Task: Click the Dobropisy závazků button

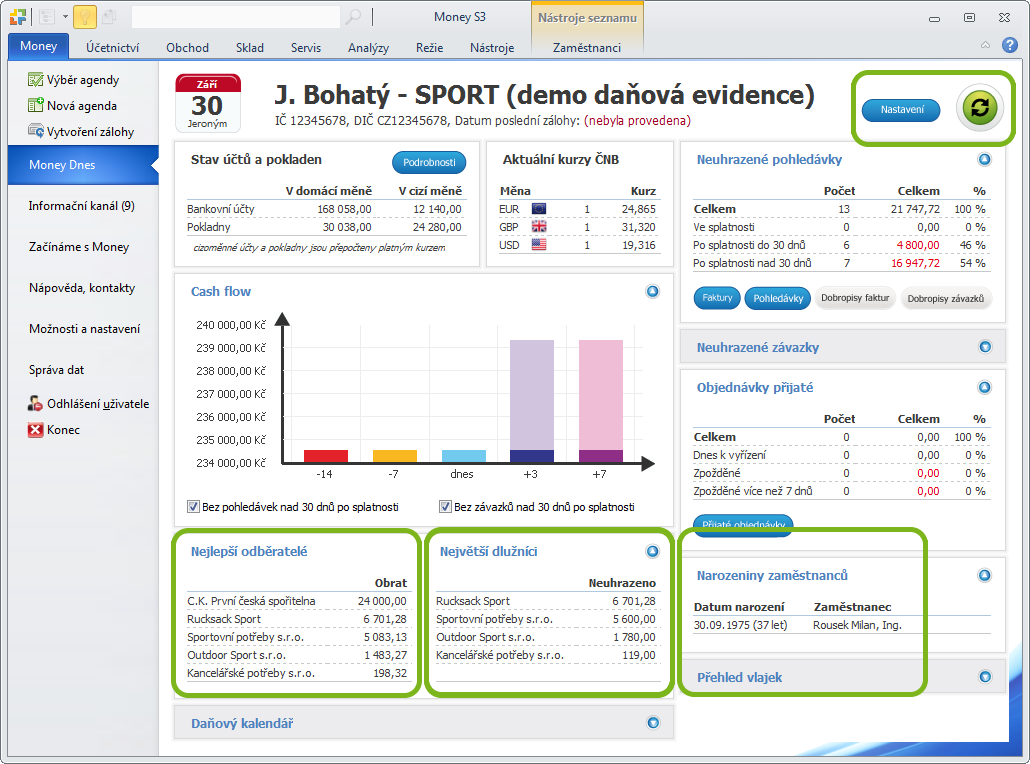Action: click(945, 298)
